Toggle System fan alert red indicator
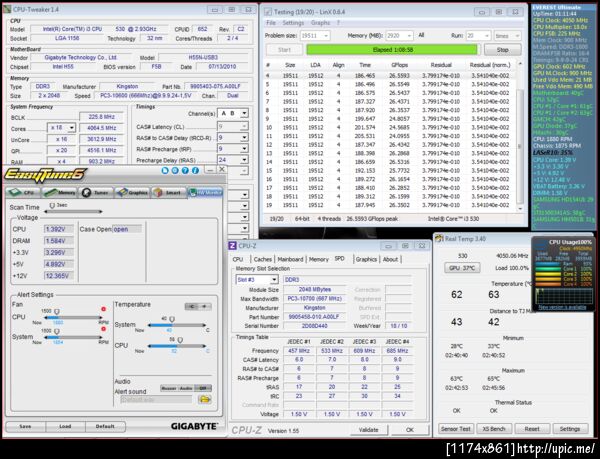600x459 pixels. (103, 329)
